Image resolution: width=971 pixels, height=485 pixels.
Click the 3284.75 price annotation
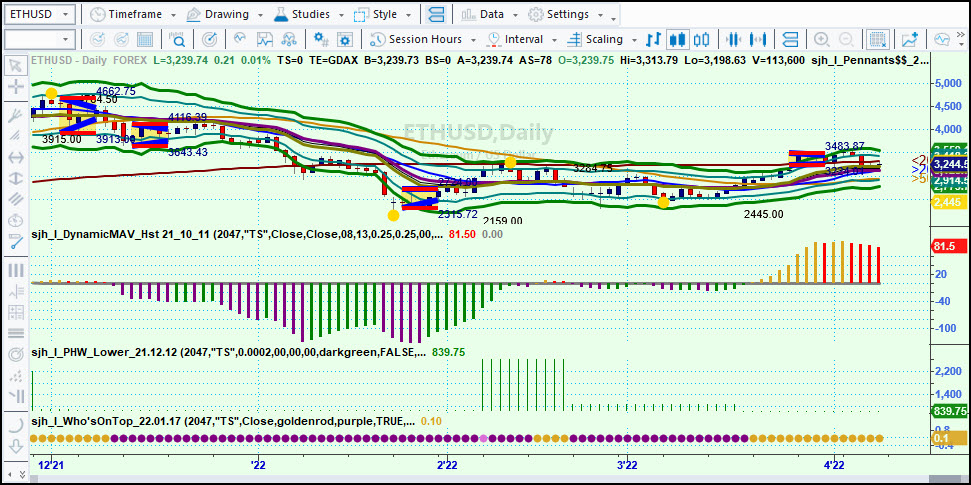click(593, 168)
